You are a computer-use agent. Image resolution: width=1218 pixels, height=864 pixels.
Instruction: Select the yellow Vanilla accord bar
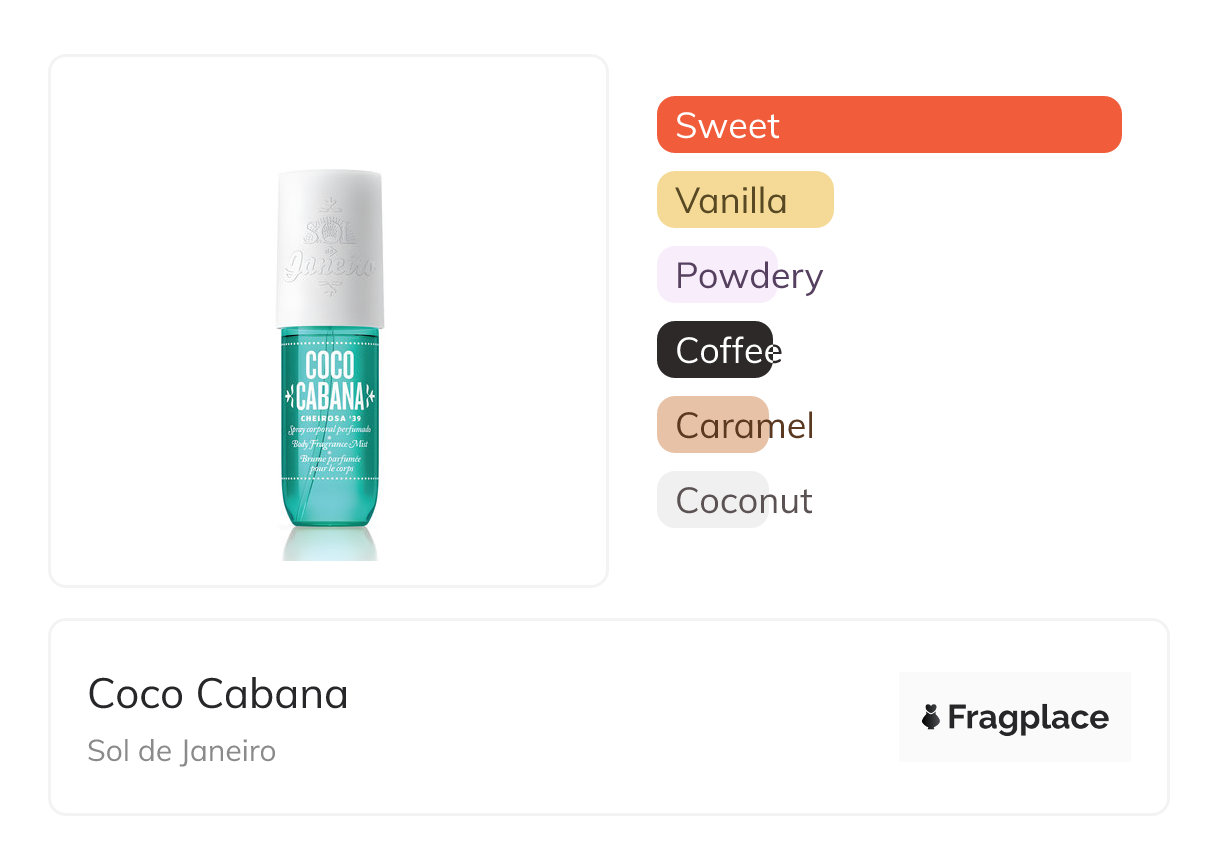point(745,200)
